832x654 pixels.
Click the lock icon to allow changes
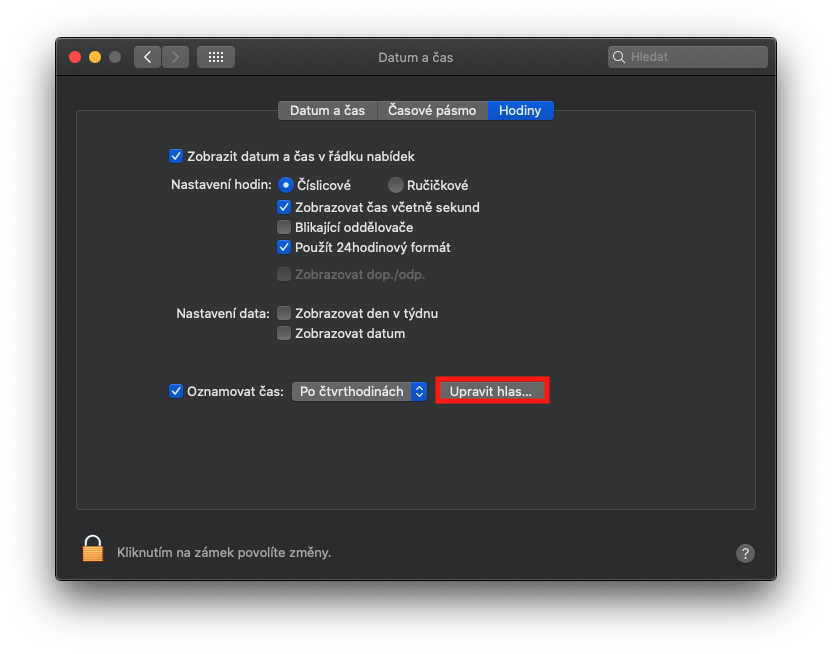tap(93, 549)
